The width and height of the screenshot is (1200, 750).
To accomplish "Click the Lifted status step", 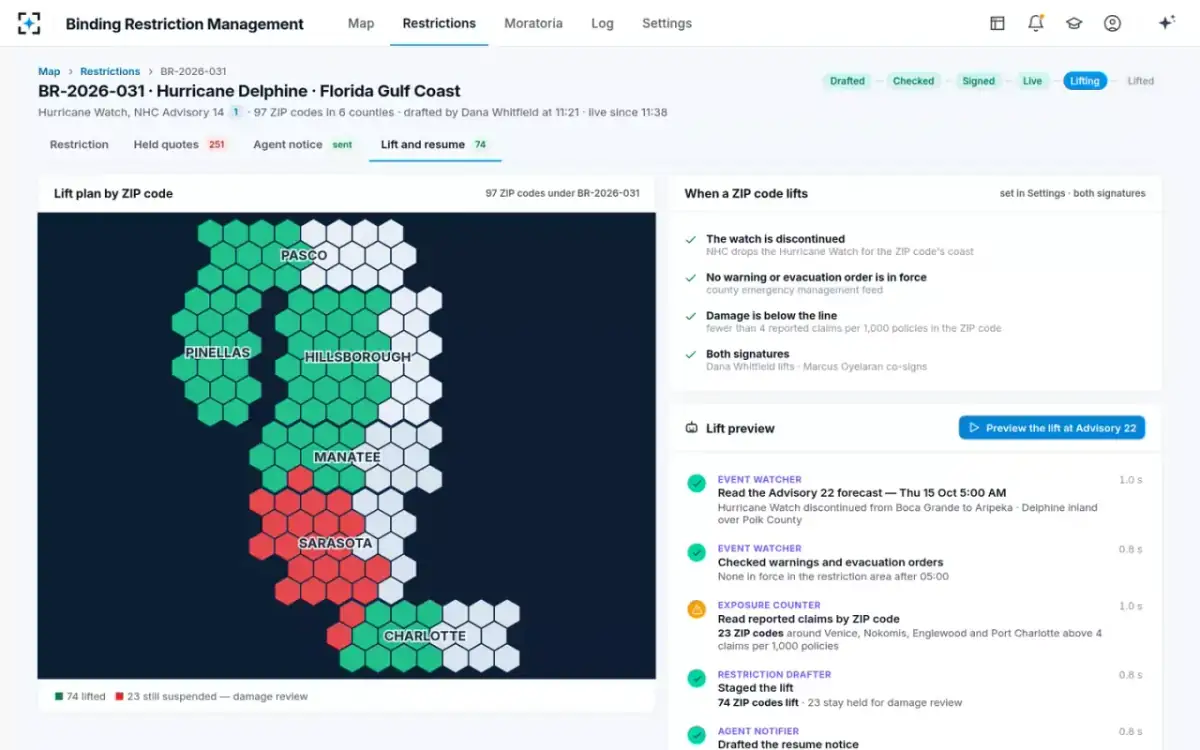I will point(1141,81).
